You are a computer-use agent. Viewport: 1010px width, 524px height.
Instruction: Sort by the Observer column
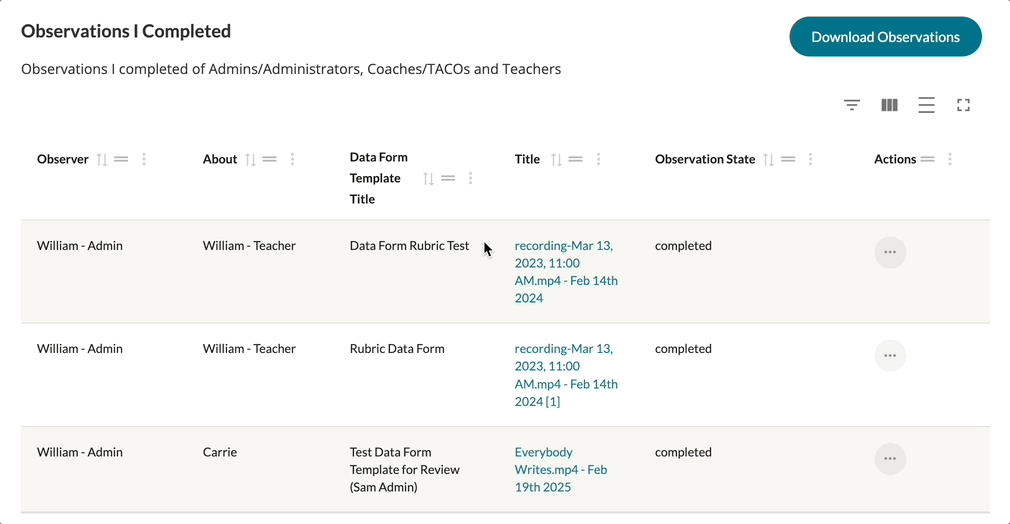tap(101, 159)
